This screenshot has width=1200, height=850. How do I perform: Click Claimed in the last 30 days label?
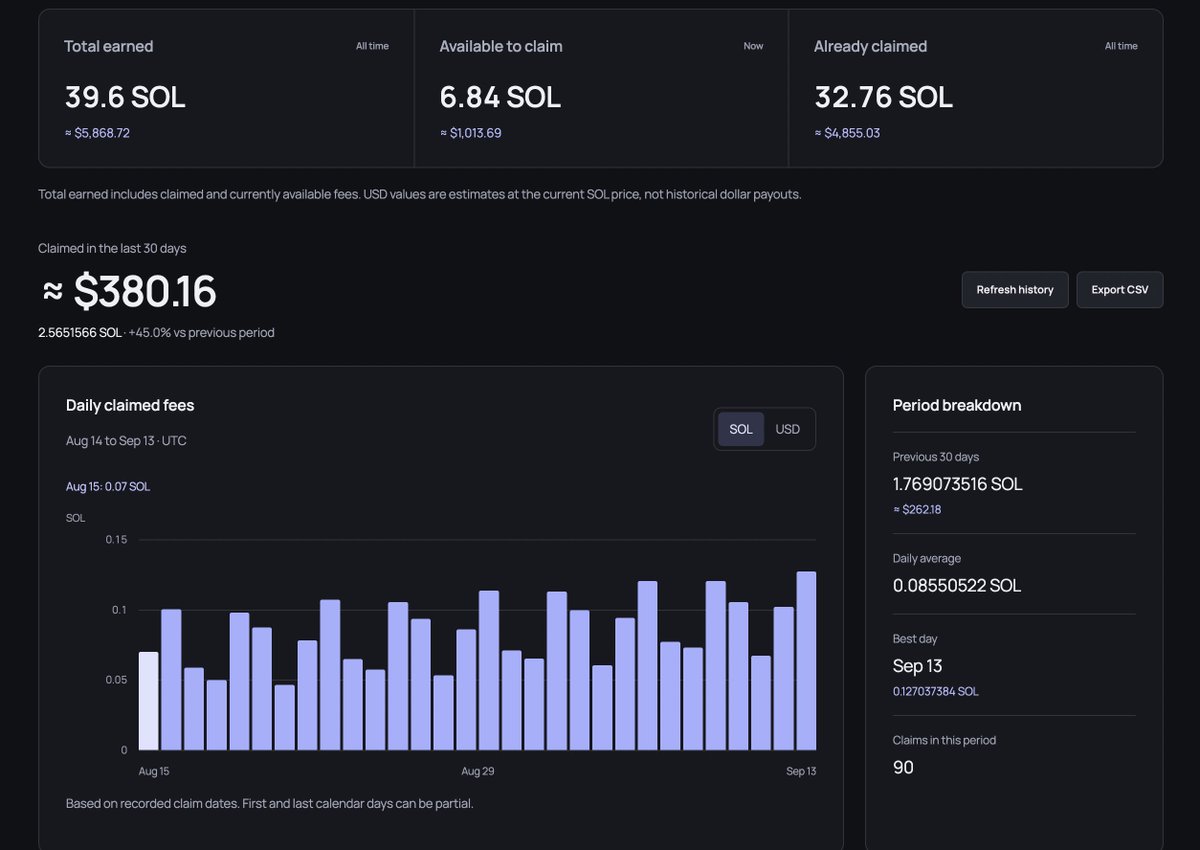112,248
